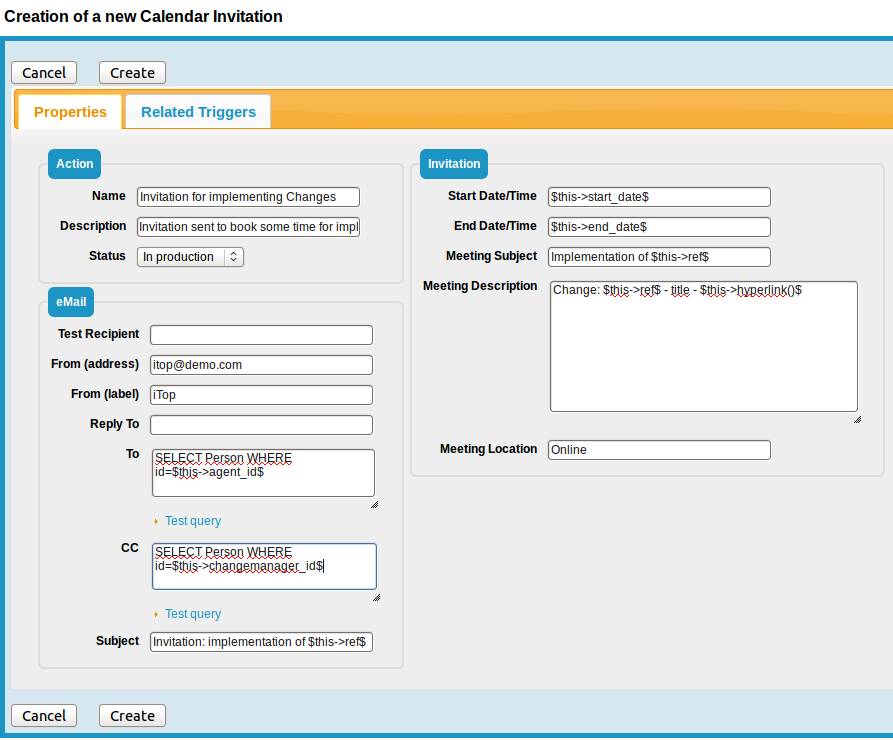Click the resize handle of CC textarea
Image resolution: width=893 pixels, height=740 pixels.
pos(376,597)
